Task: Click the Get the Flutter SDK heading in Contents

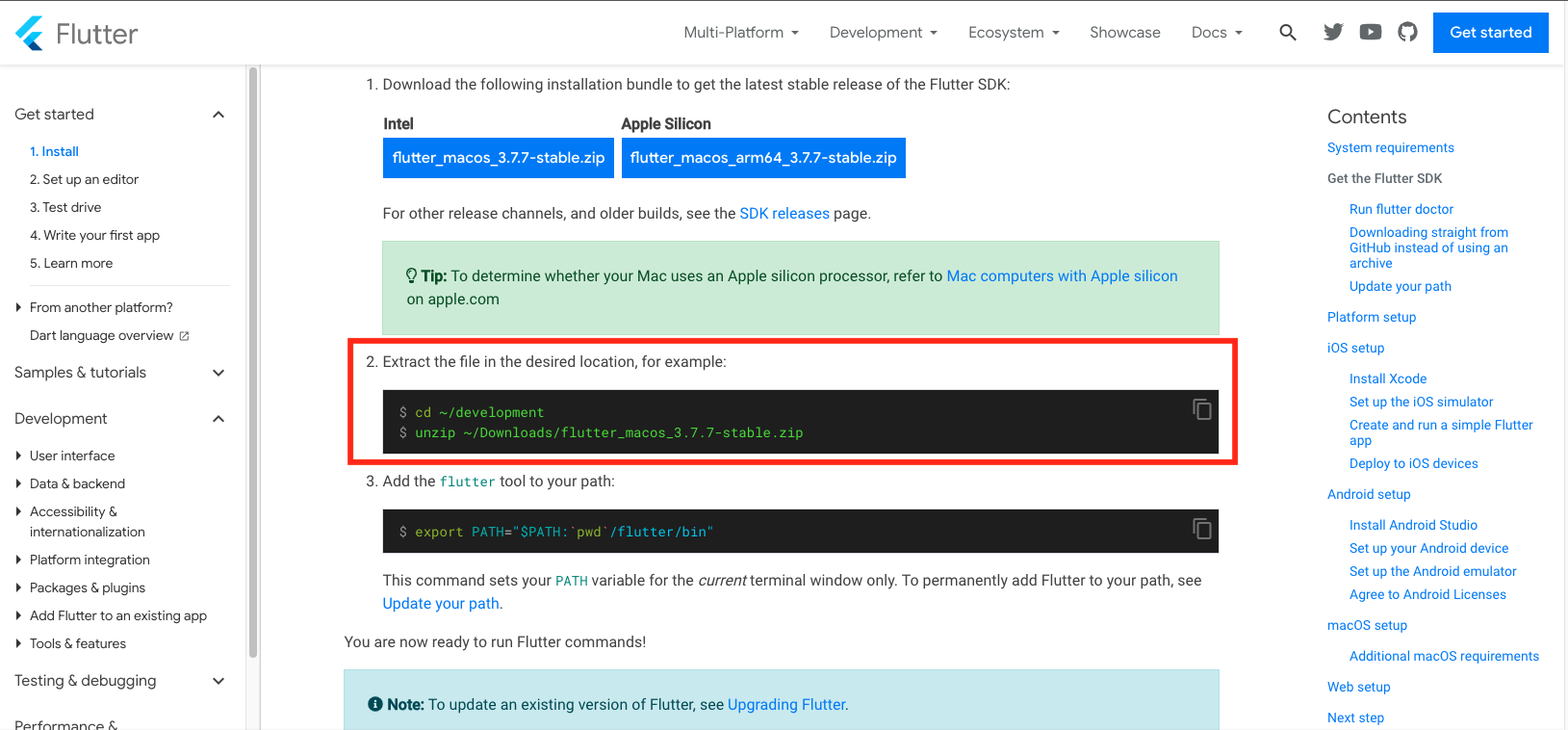Action: click(x=1385, y=178)
